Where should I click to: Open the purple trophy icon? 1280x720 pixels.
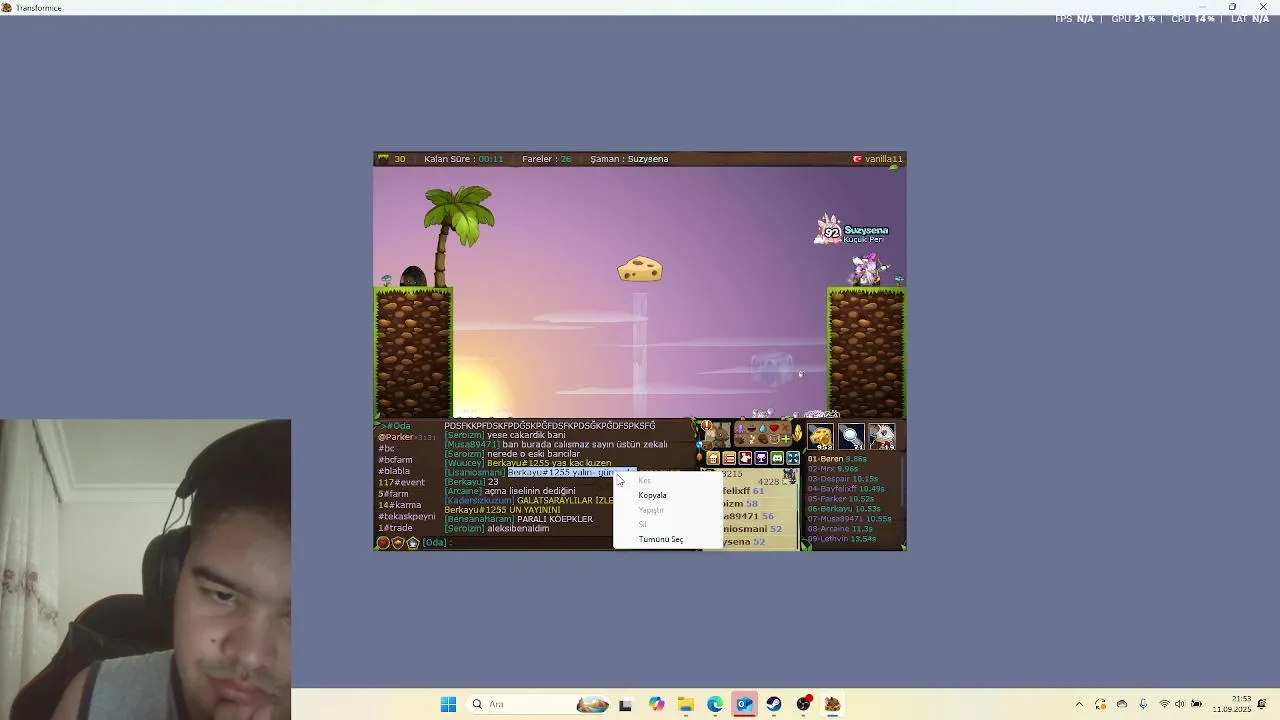[761, 458]
